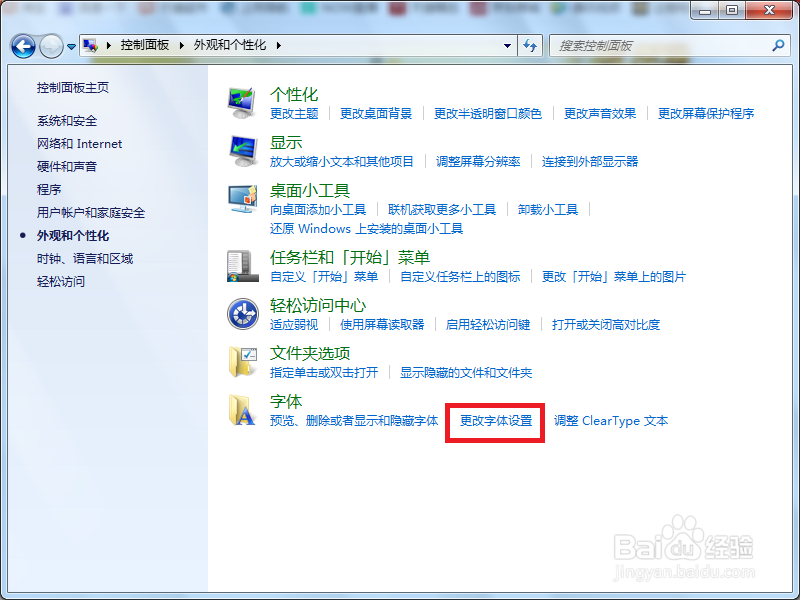Click 调整 ClearType 文本 link
The width and height of the screenshot is (800, 600).
pyautogui.click(x=611, y=421)
